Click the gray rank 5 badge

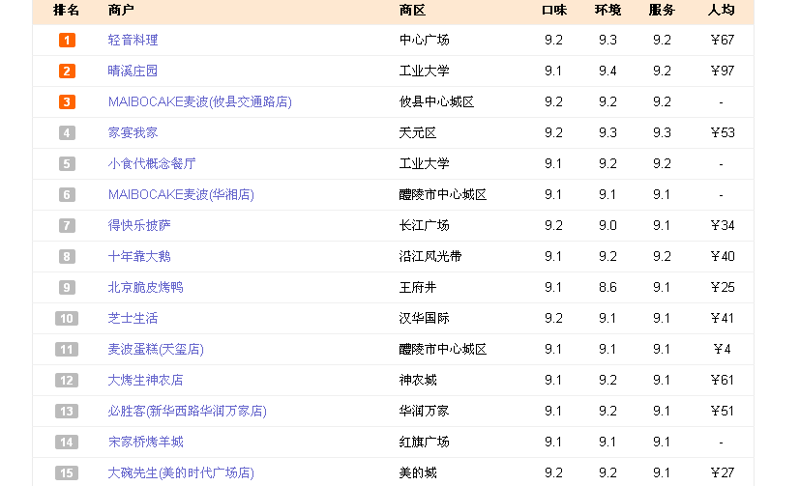[67, 164]
